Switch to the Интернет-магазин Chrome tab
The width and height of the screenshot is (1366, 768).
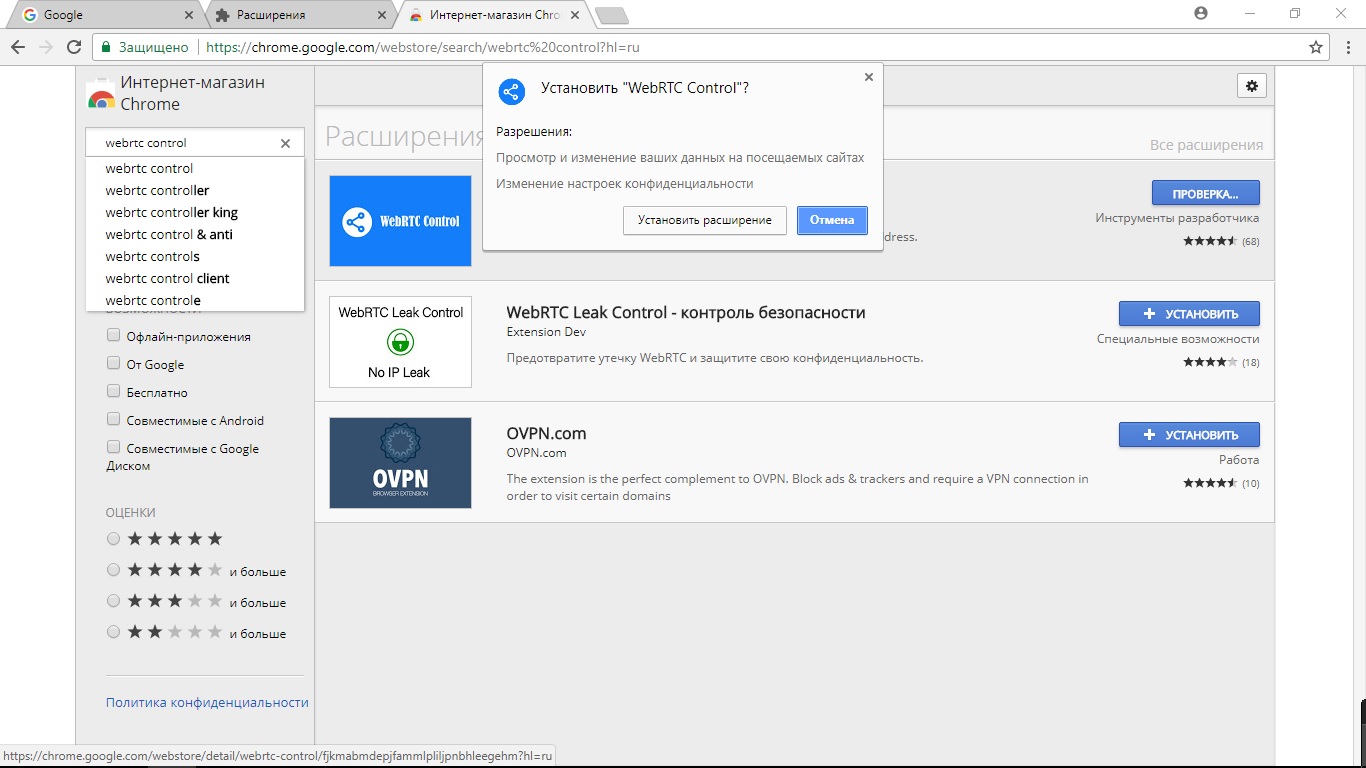tap(494, 15)
